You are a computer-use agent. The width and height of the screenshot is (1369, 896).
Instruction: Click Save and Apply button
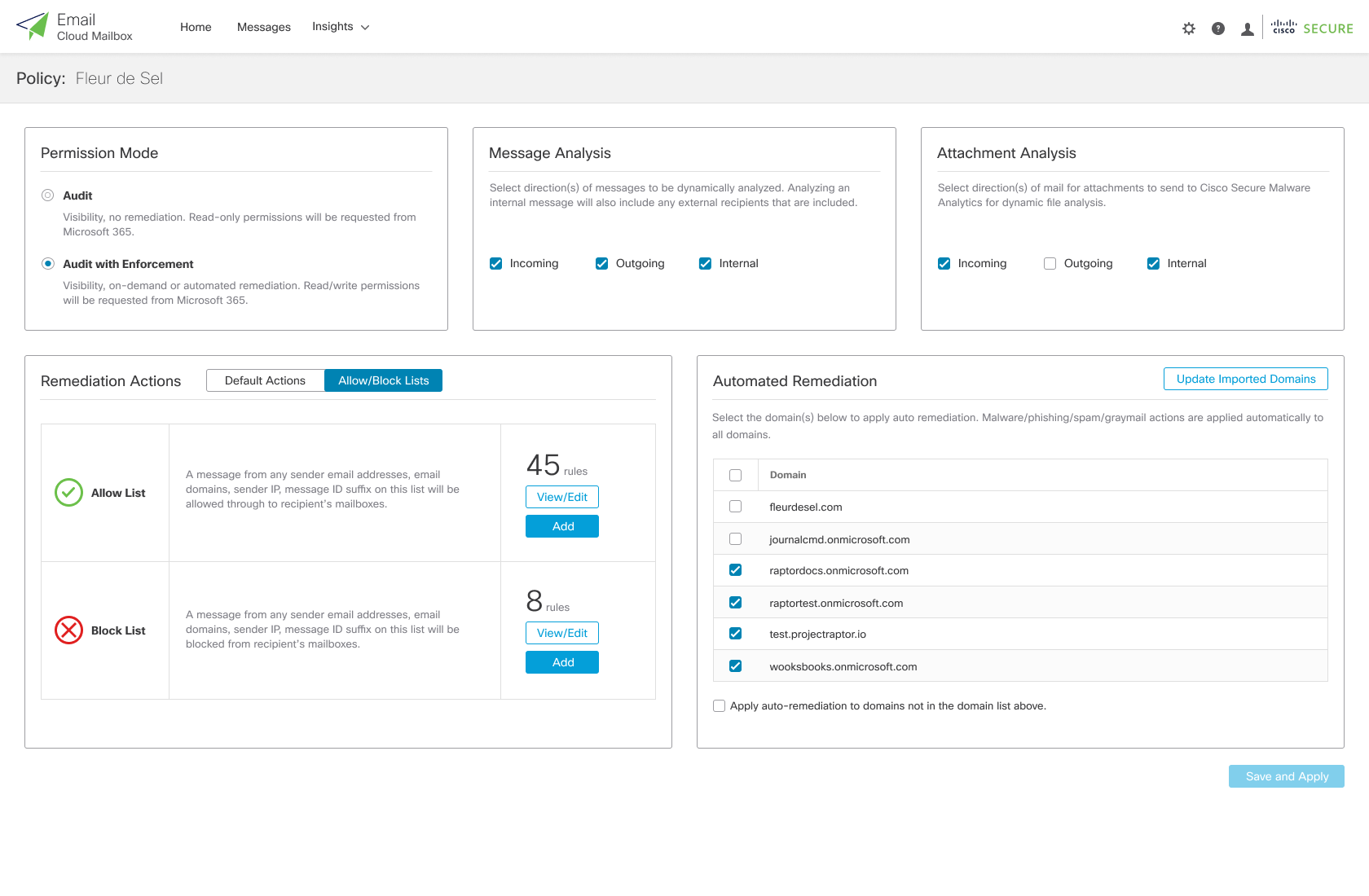[x=1287, y=776]
